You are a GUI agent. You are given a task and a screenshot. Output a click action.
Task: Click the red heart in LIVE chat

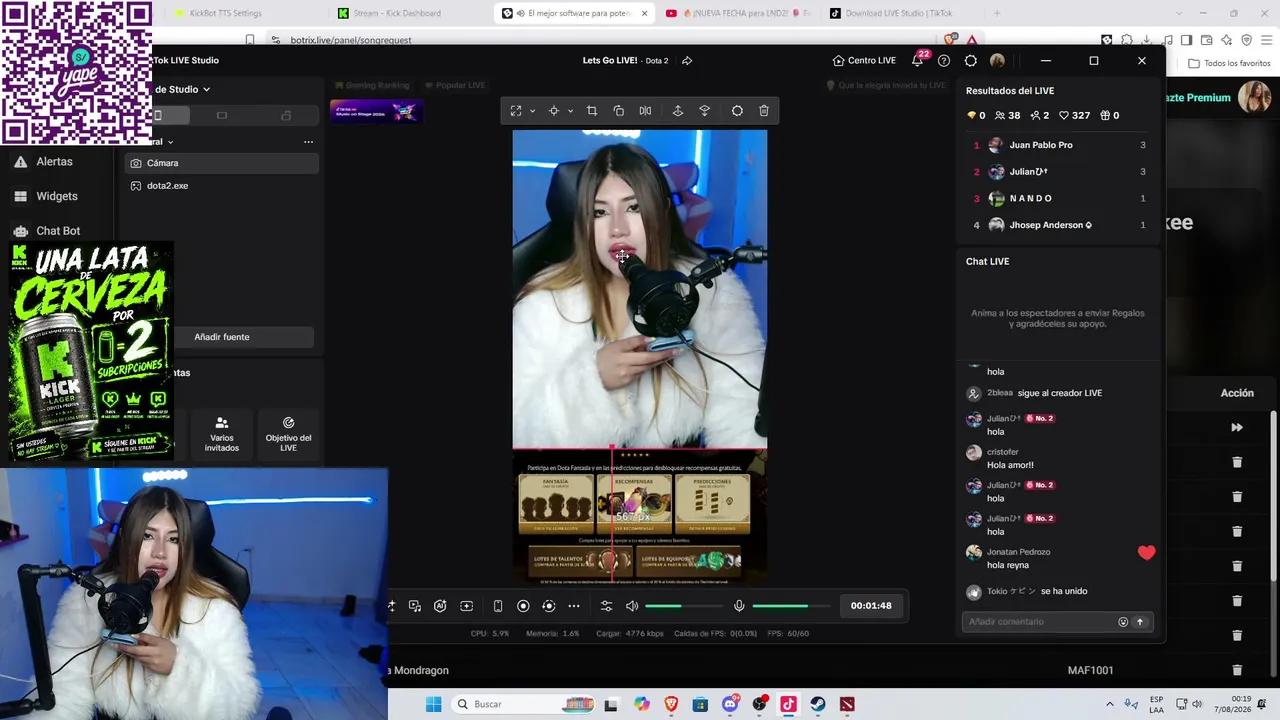tap(1146, 553)
